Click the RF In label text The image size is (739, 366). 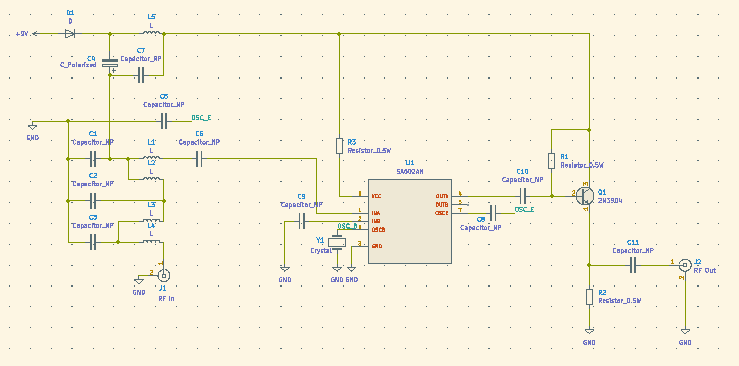coord(167,299)
